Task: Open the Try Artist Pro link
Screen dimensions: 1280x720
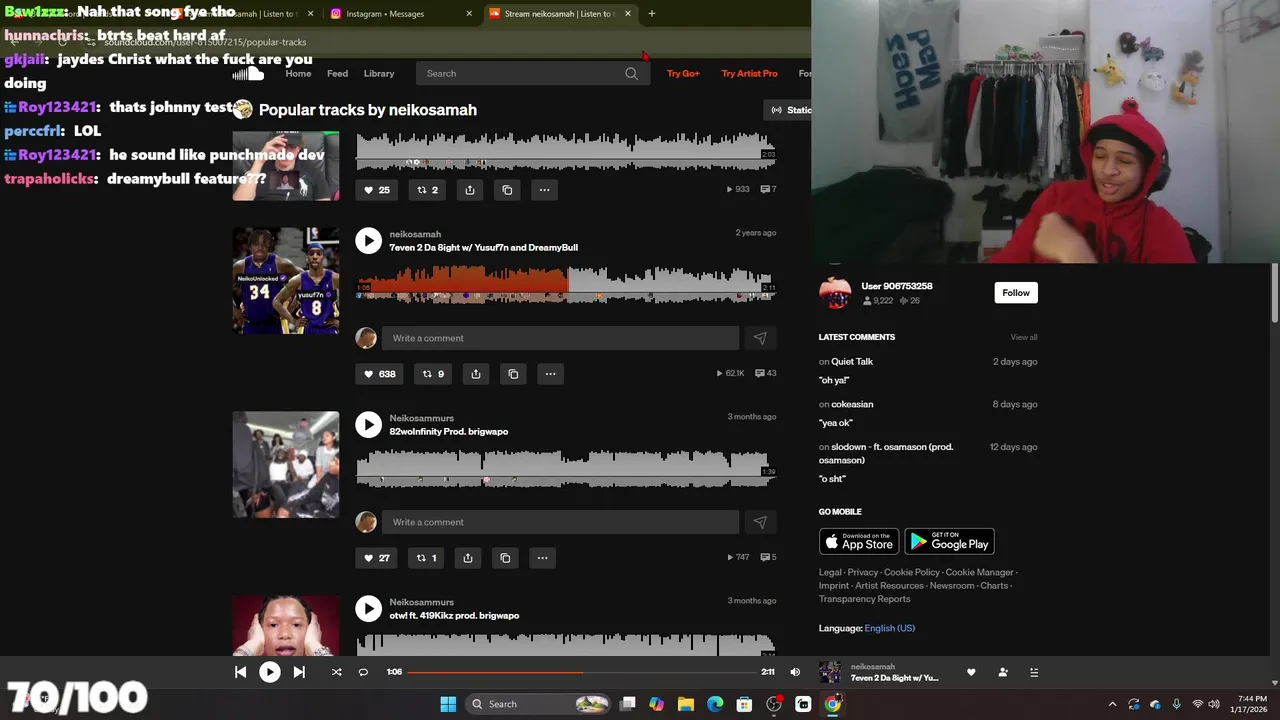Action: click(749, 73)
